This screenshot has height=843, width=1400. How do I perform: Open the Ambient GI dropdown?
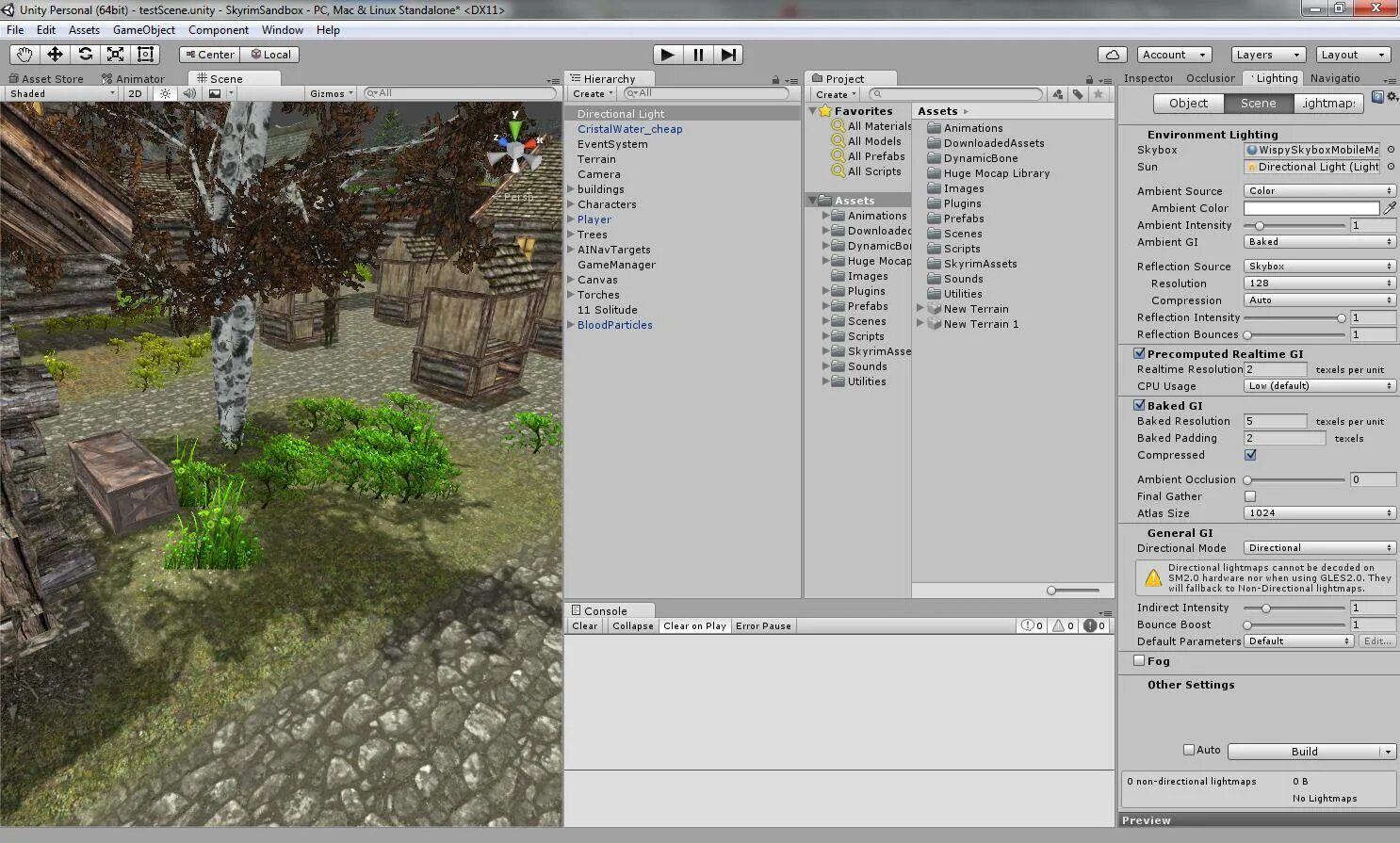(x=1319, y=242)
